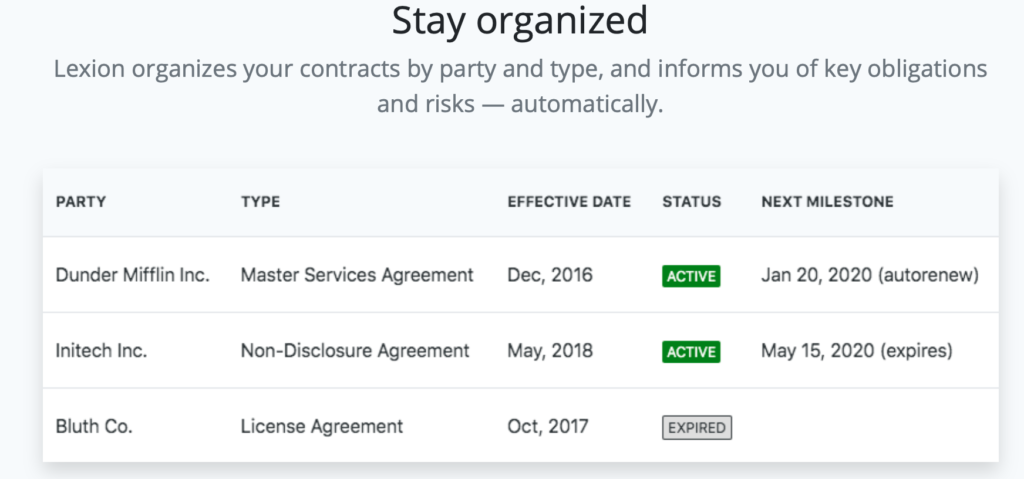Click the NEXT MILESTONE column header
Screen dimensions: 1024x479
(x=827, y=202)
